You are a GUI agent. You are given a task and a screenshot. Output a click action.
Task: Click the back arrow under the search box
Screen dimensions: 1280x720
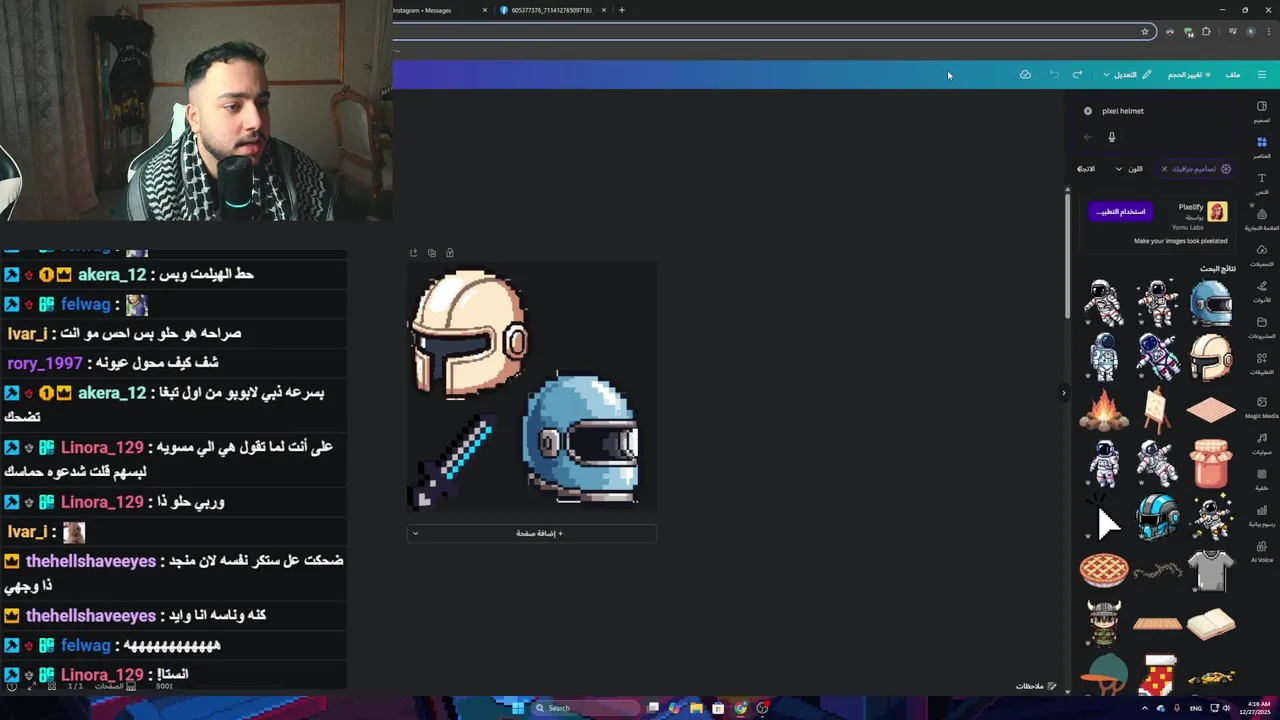[x=1088, y=137]
